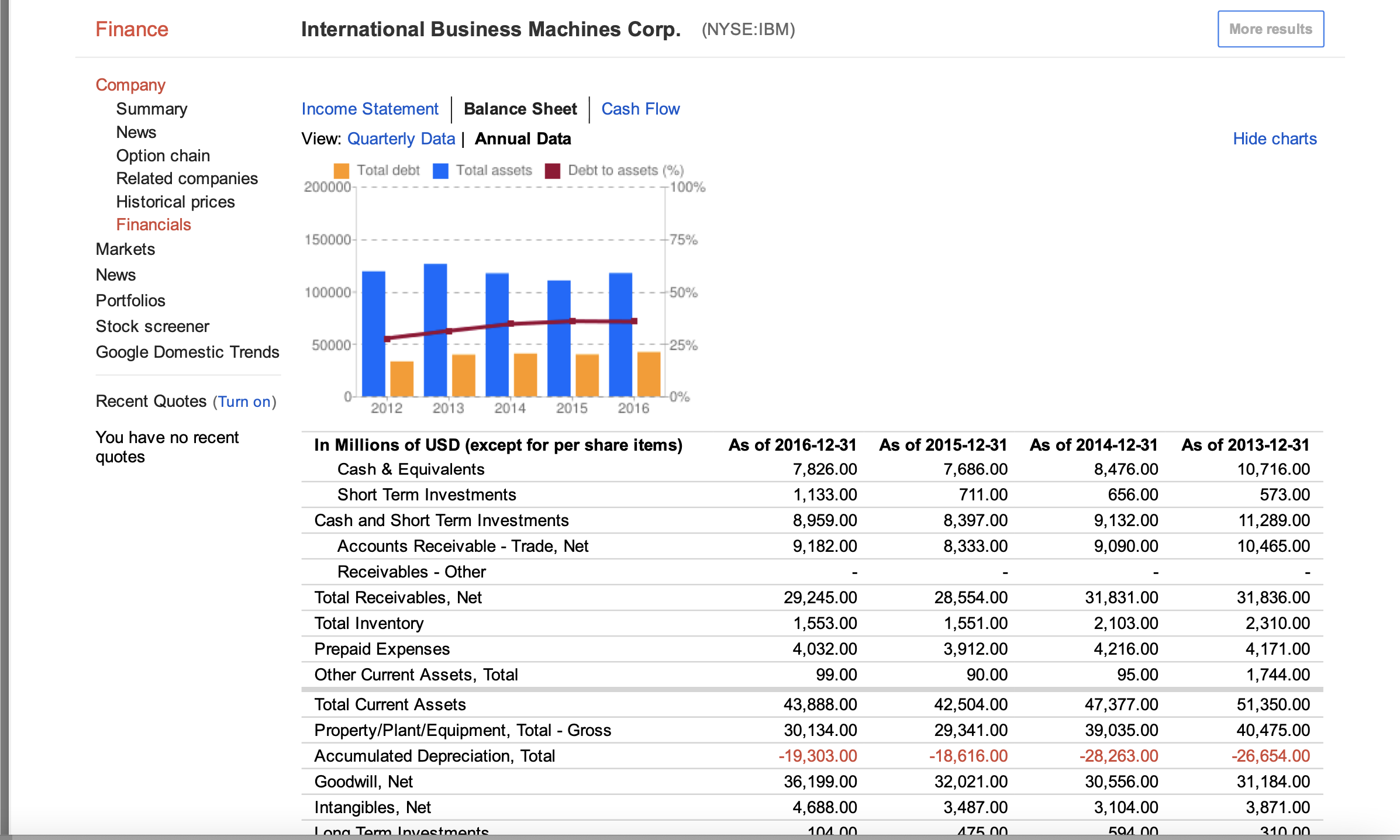Click 2014 debt-to-assets line point
Image resolution: width=1400 pixels, height=840 pixels.
click(511, 323)
